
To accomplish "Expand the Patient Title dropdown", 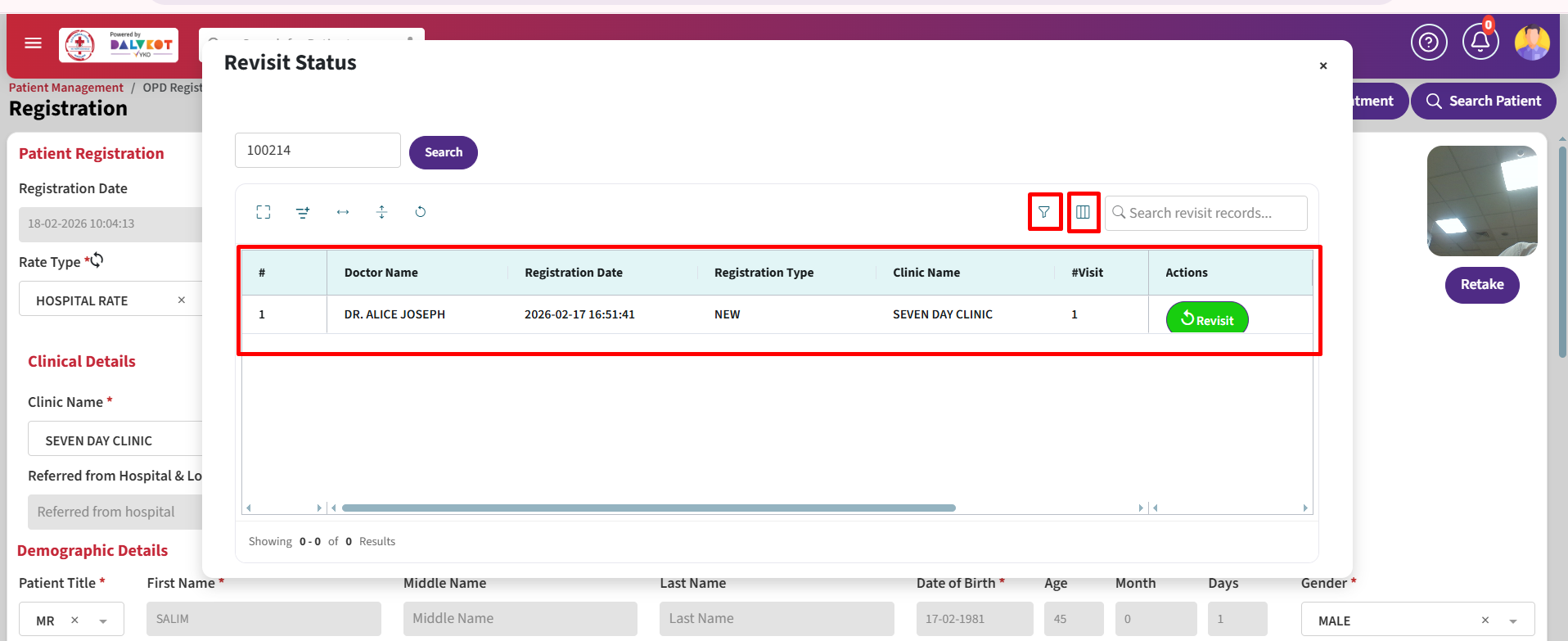I will [x=103, y=621].
